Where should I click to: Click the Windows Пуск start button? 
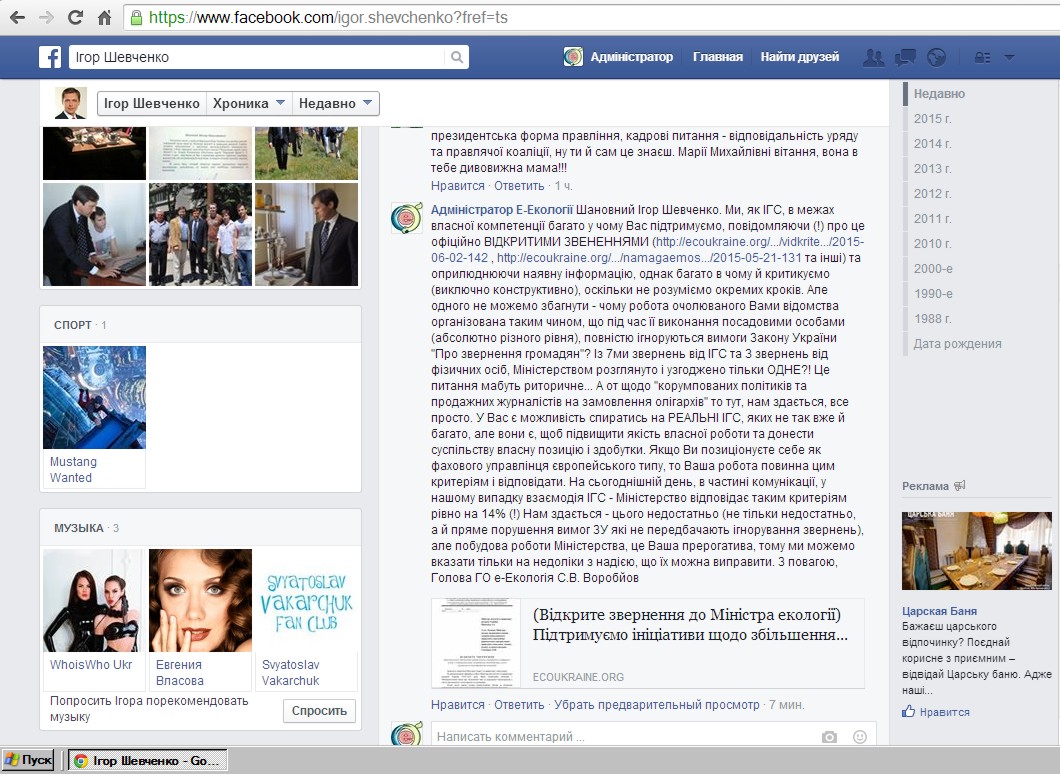(28, 760)
